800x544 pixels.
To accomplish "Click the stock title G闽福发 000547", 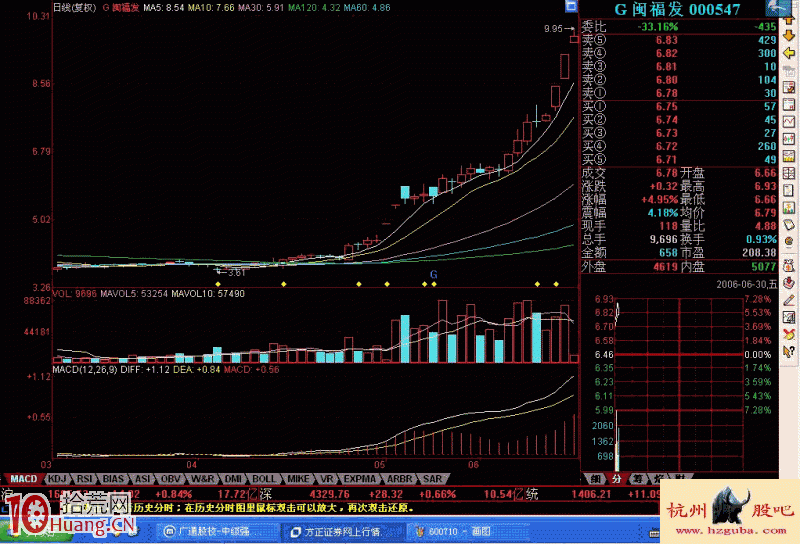I will coord(677,9).
